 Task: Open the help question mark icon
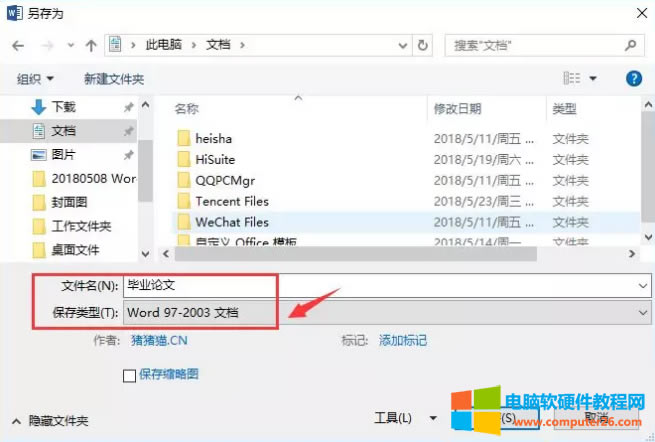coord(634,78)
